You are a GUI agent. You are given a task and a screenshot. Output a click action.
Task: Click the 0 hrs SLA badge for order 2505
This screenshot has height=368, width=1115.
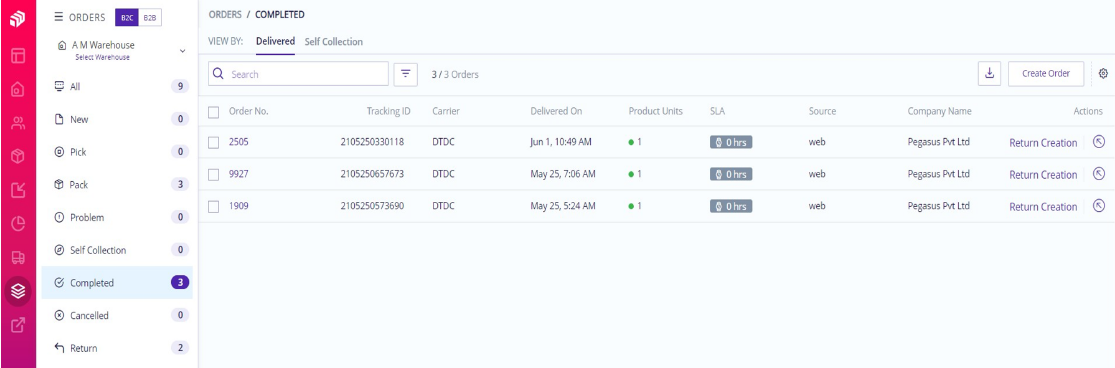731,142
